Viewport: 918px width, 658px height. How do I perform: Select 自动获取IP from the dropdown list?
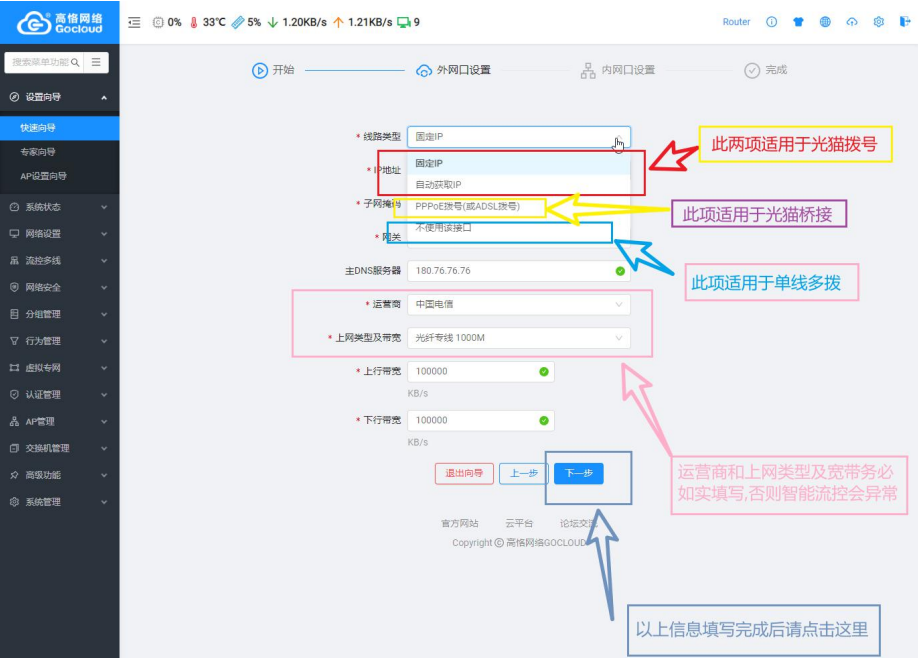pos(439,185)
